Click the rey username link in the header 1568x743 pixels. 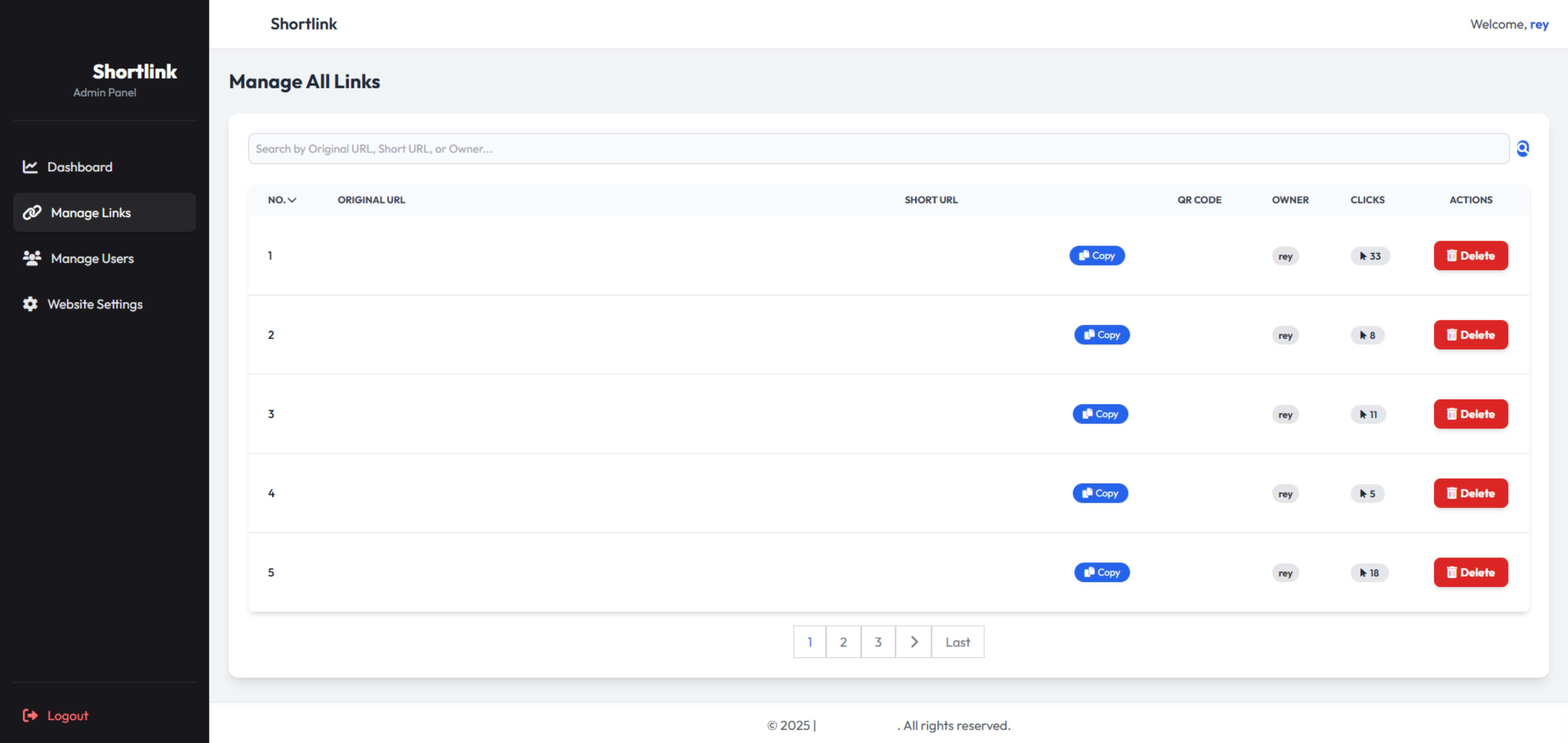coord(1539,24)
